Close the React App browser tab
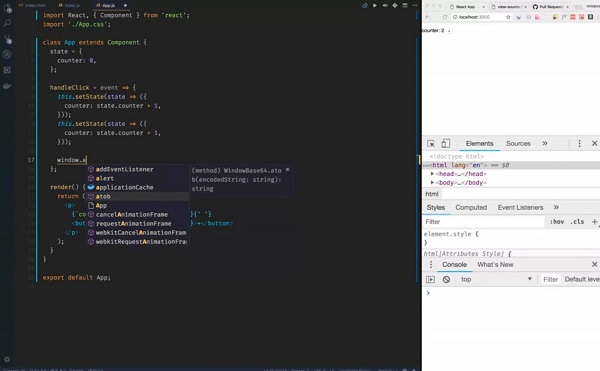Viewport: 600px width, 371px height. [x=483, y=7]
